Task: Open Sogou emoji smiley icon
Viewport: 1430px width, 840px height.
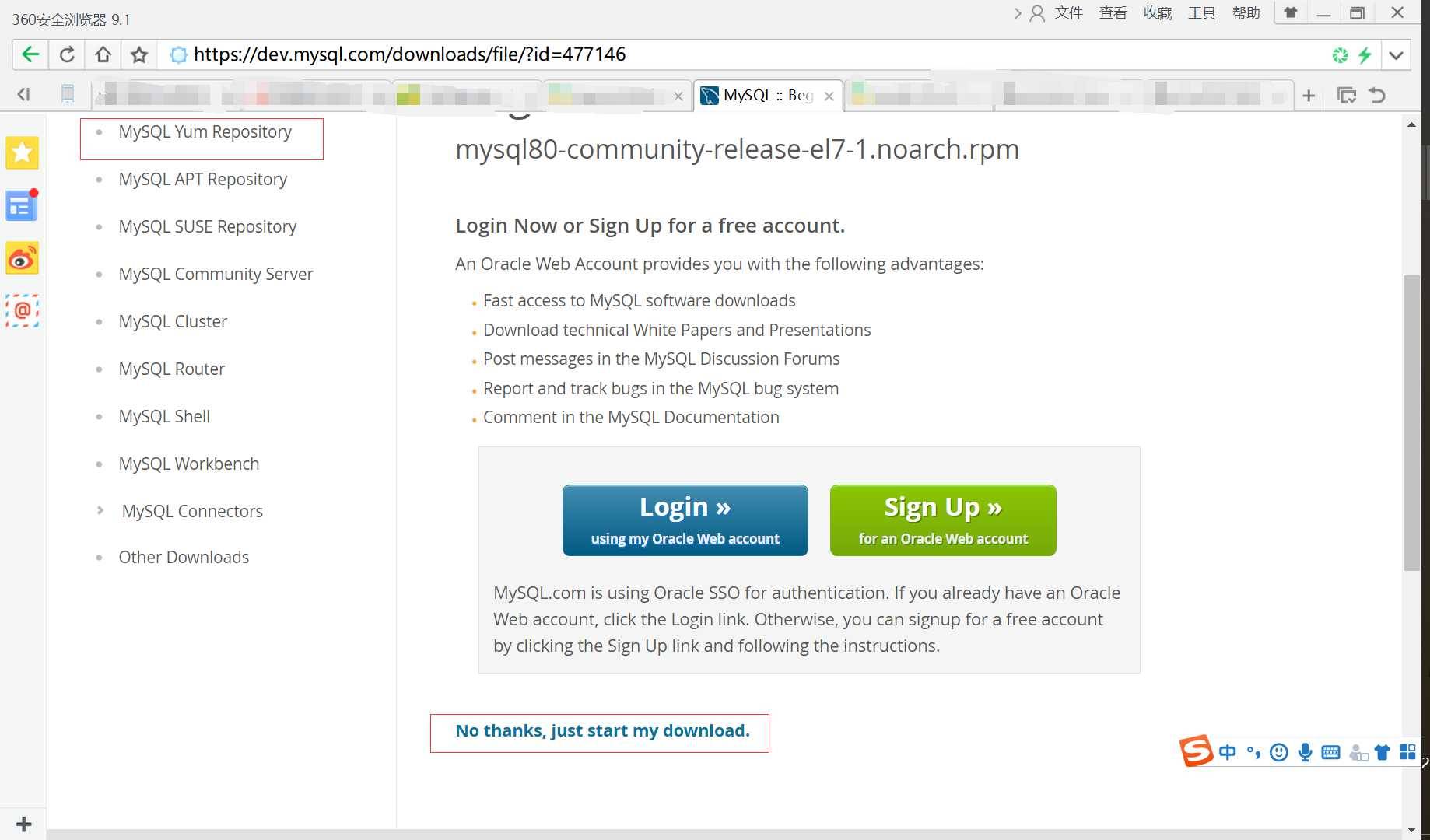Action: [1278, 752]
